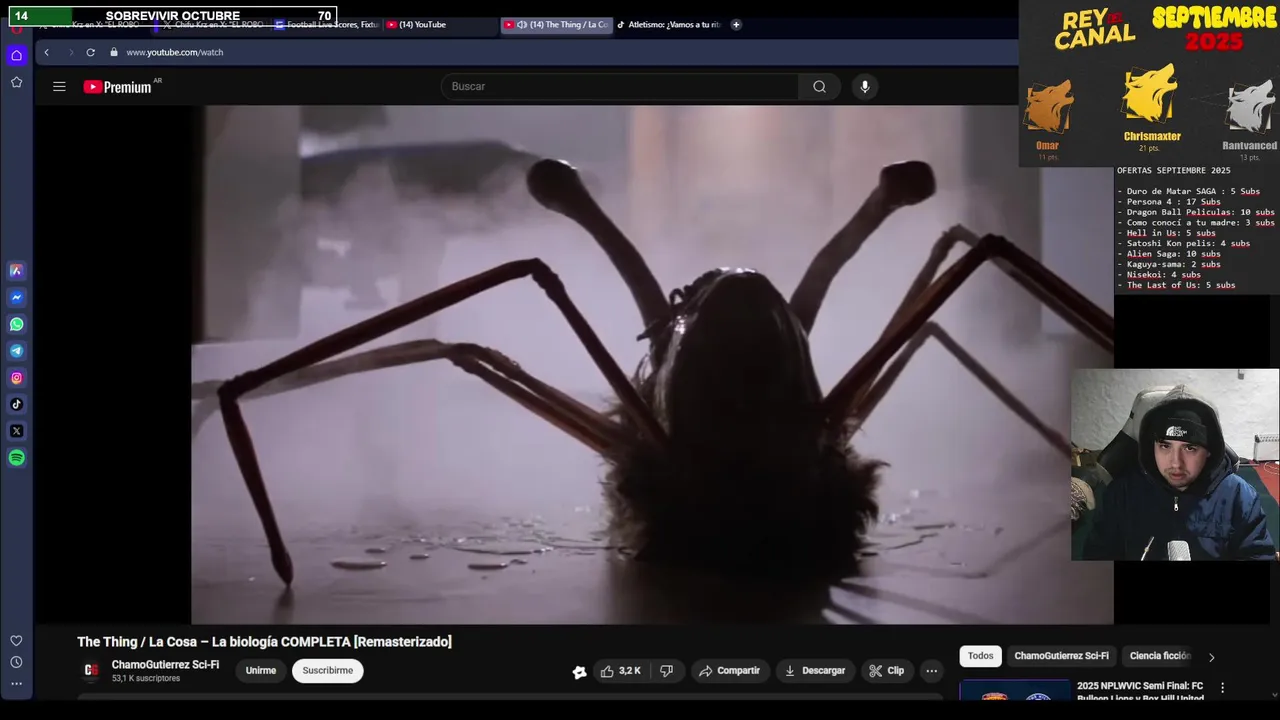Open Instagram in the sidebar
1280x720 pixels.
pyautogui.click(x=16, y=378)
